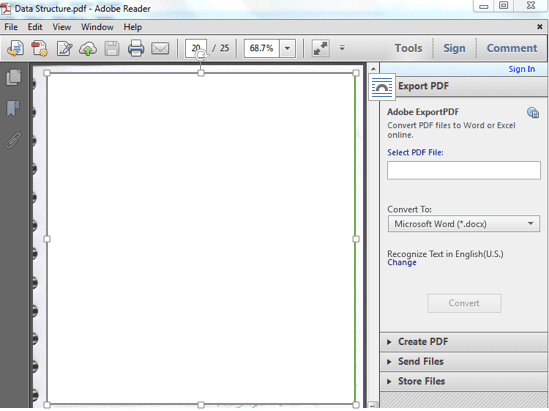Open the Bookmarks panel icon
Viewport: 549px width, 411px height.
coord(13,109)
